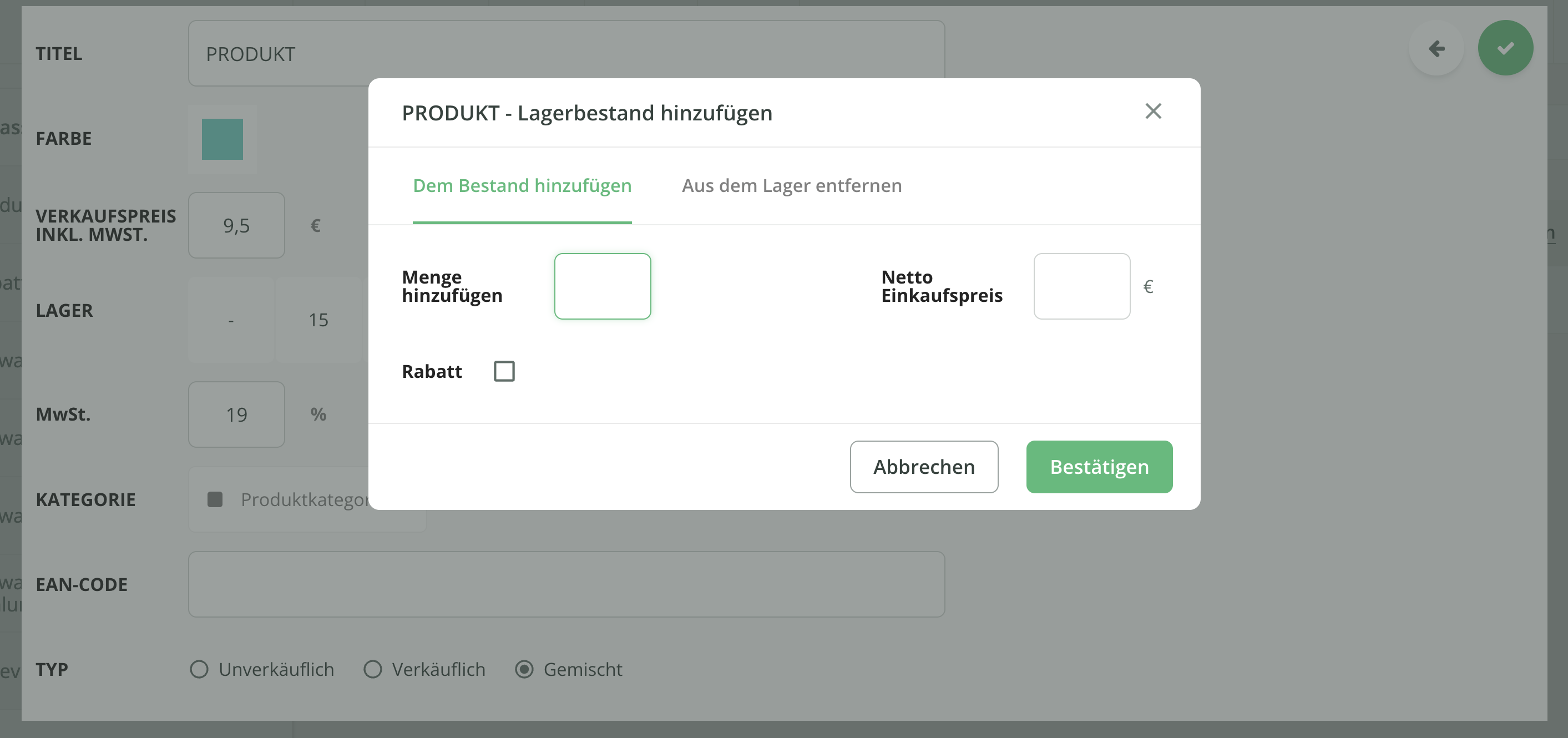Focus the Menge hinzufügen input field
The image size is (1568, 738).
pyautogui.click(x=602, y=286)
